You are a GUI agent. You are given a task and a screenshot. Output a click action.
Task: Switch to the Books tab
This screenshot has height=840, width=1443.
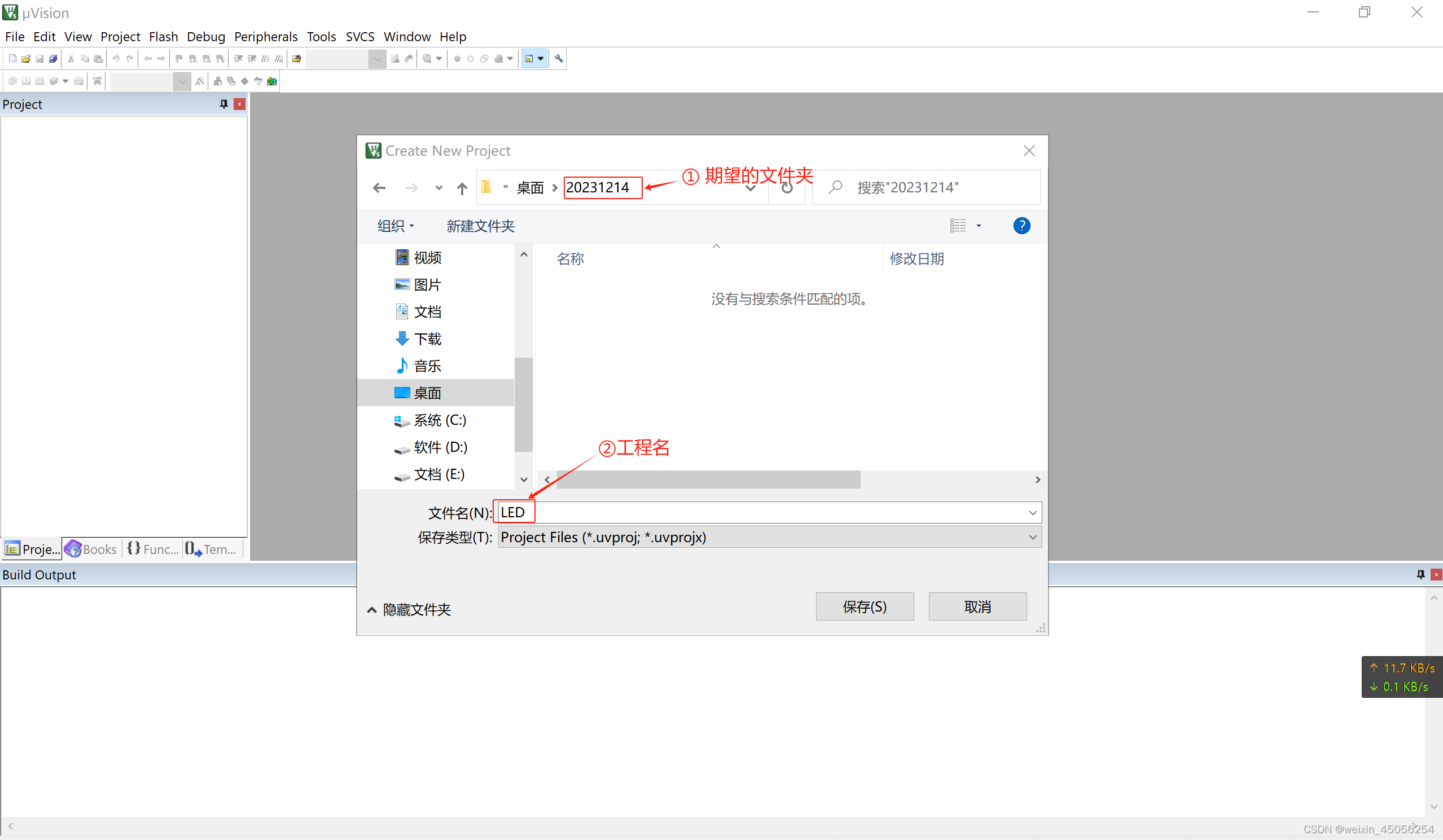91,548
